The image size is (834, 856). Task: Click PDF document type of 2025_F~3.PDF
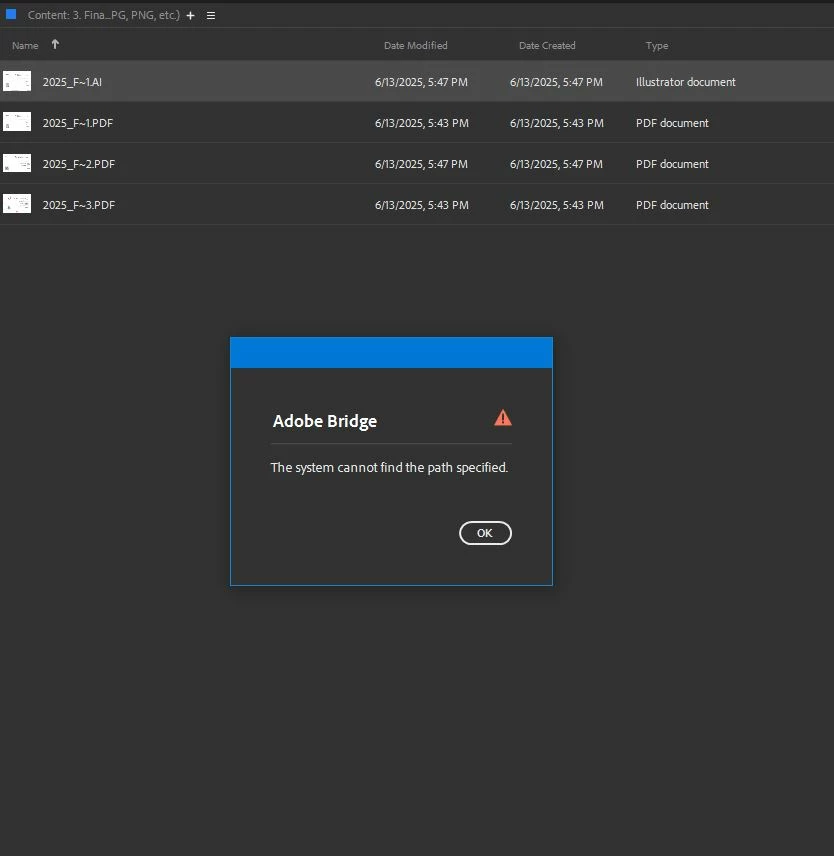point(672,205)
